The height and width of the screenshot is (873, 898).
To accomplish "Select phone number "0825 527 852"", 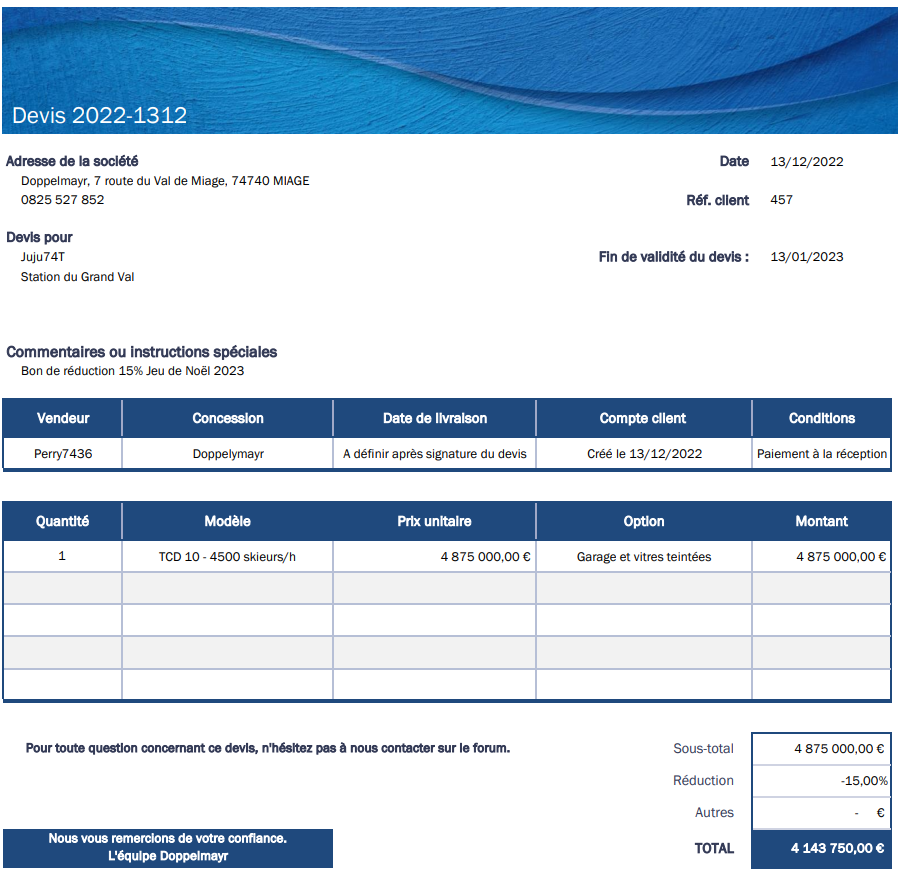I will click(62, 200).
